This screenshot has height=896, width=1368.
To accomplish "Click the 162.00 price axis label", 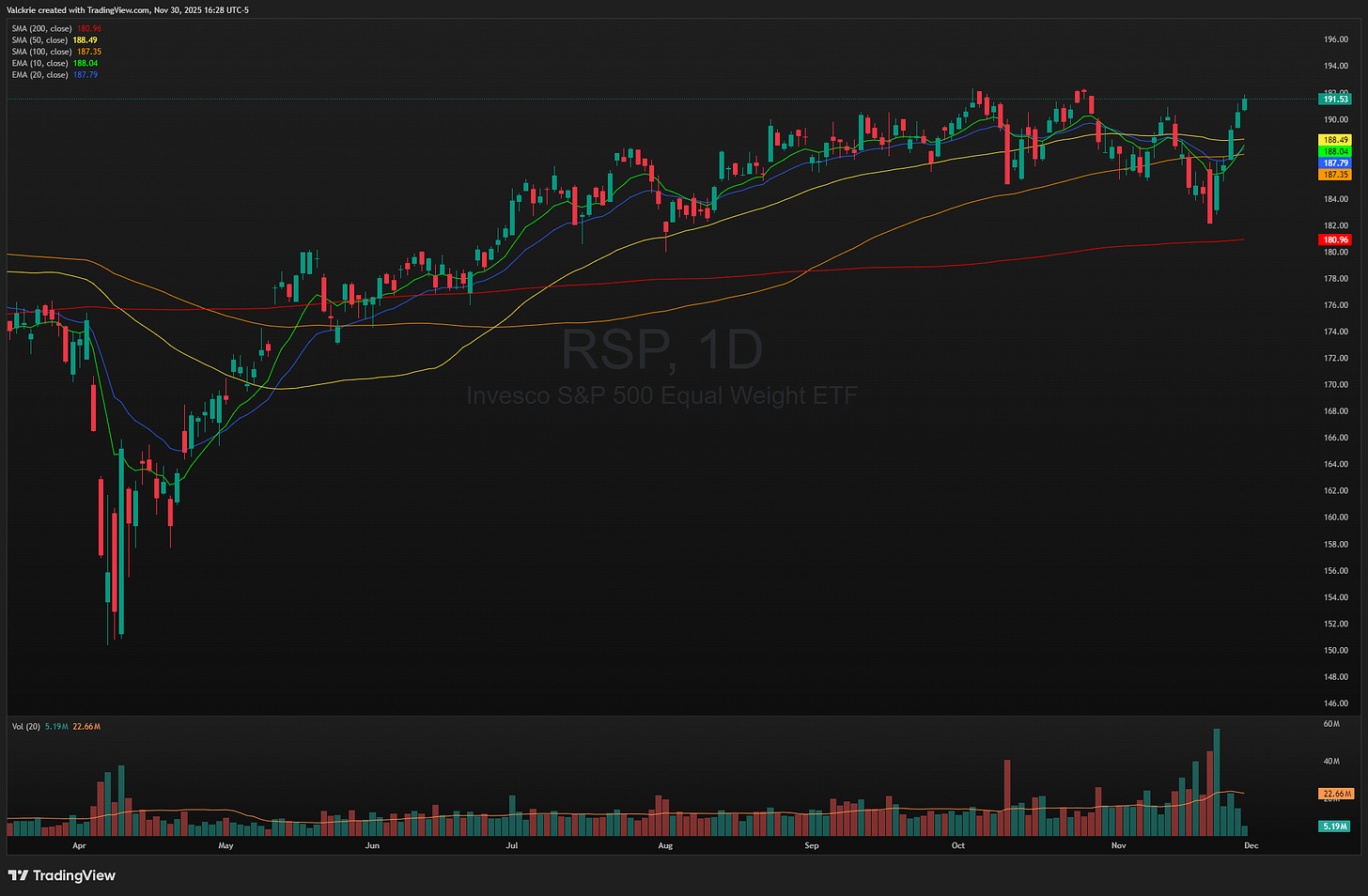I will coord(1336,491).
